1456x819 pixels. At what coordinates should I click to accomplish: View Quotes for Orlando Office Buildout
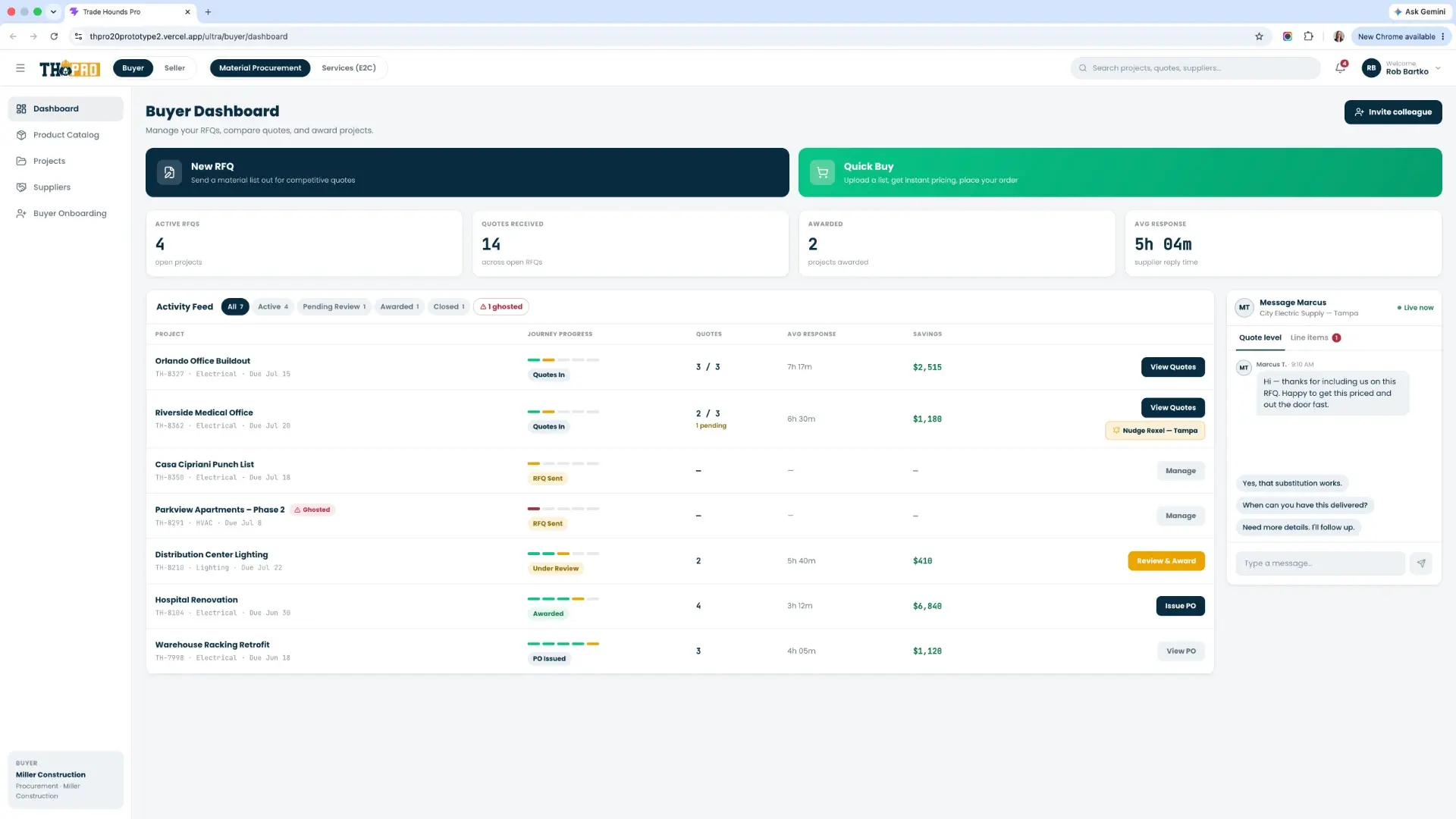(1172, 367)
